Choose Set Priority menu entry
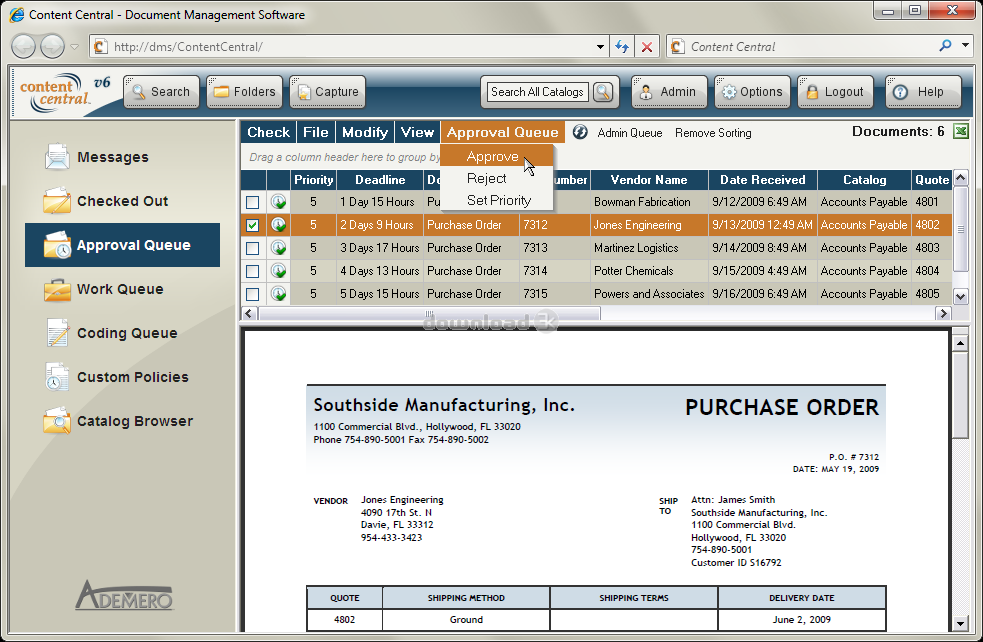The height and width of the screenshot is (642, 983). [x=497, y=200]
